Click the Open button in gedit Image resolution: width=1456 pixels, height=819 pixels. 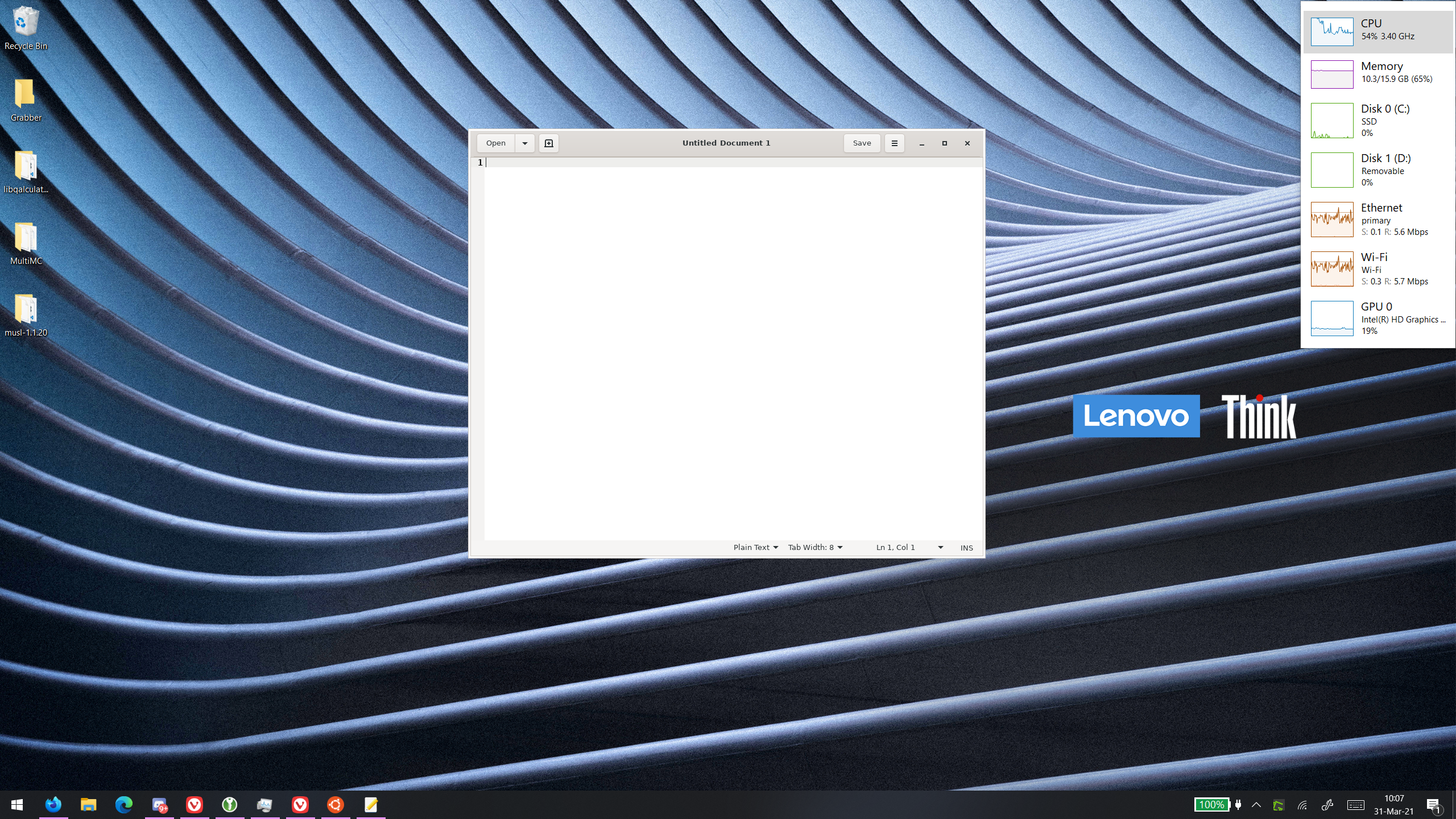click(x=495, y=143)
